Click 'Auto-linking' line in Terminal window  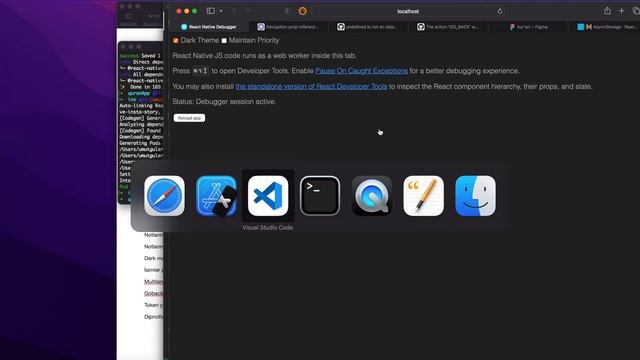coord(141,105)
